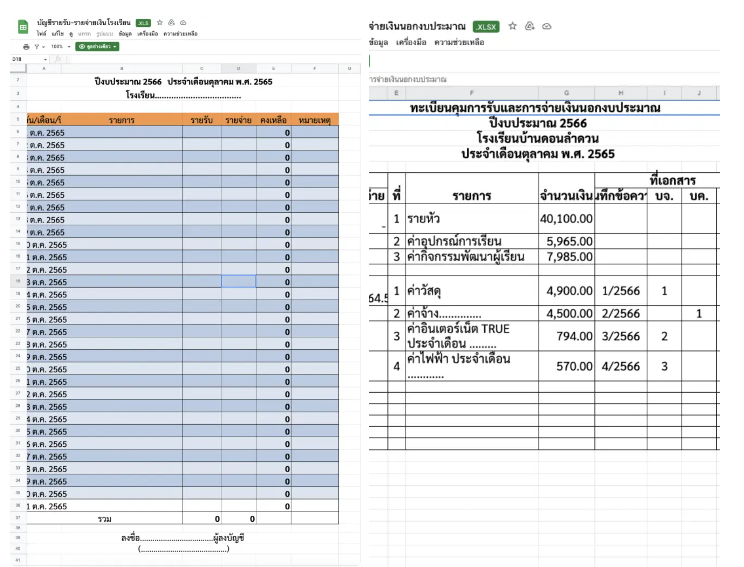
Task: Star the right XLSX spreadsheet
Action: pyautogui.click(x=512, y=26)
